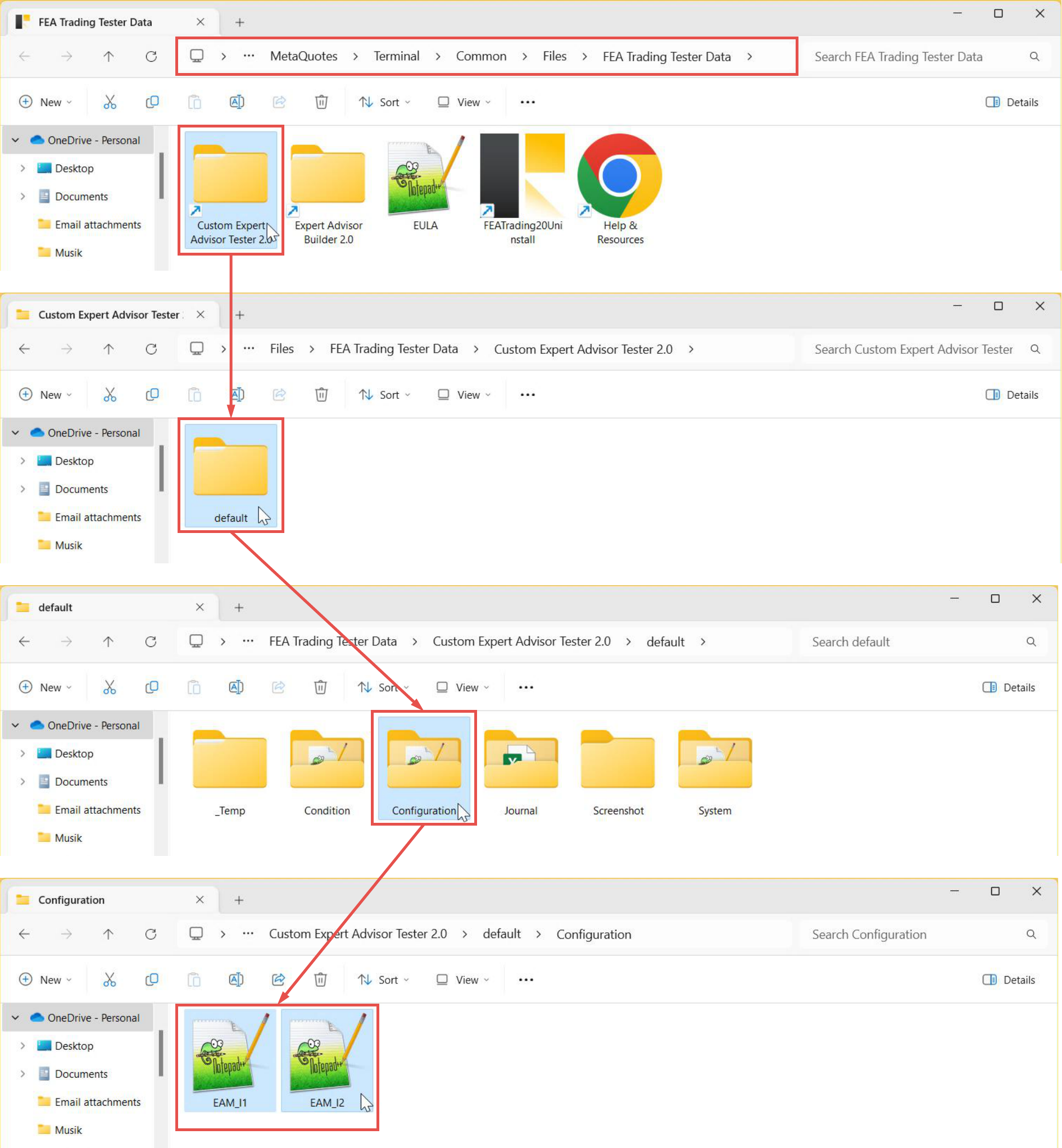Toggle Details pane in Custom Expert Advisor Tester window
This screenshot has width=1062, height=1148.
[1012, 394]
